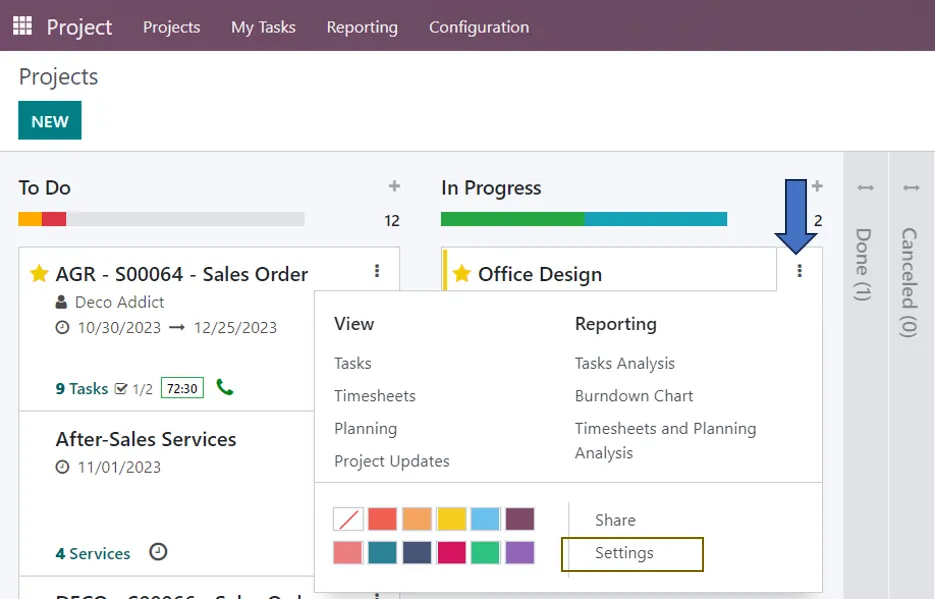
Task: Open Tasks Analysis report
Action: 625,363
